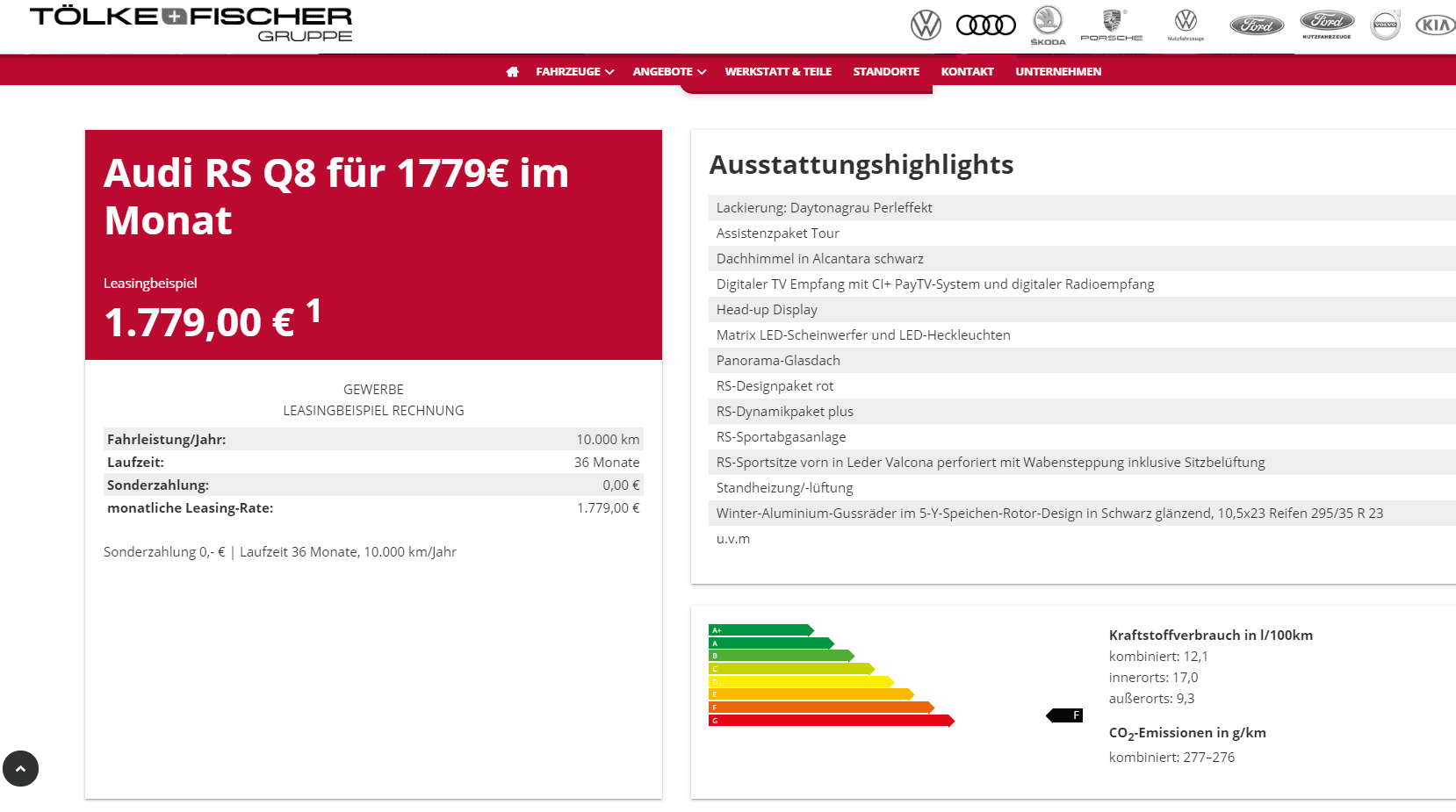The image size is (1456, 812).
Task: Click the green A+ efficiency bar
Action: [x=761, y=630]
